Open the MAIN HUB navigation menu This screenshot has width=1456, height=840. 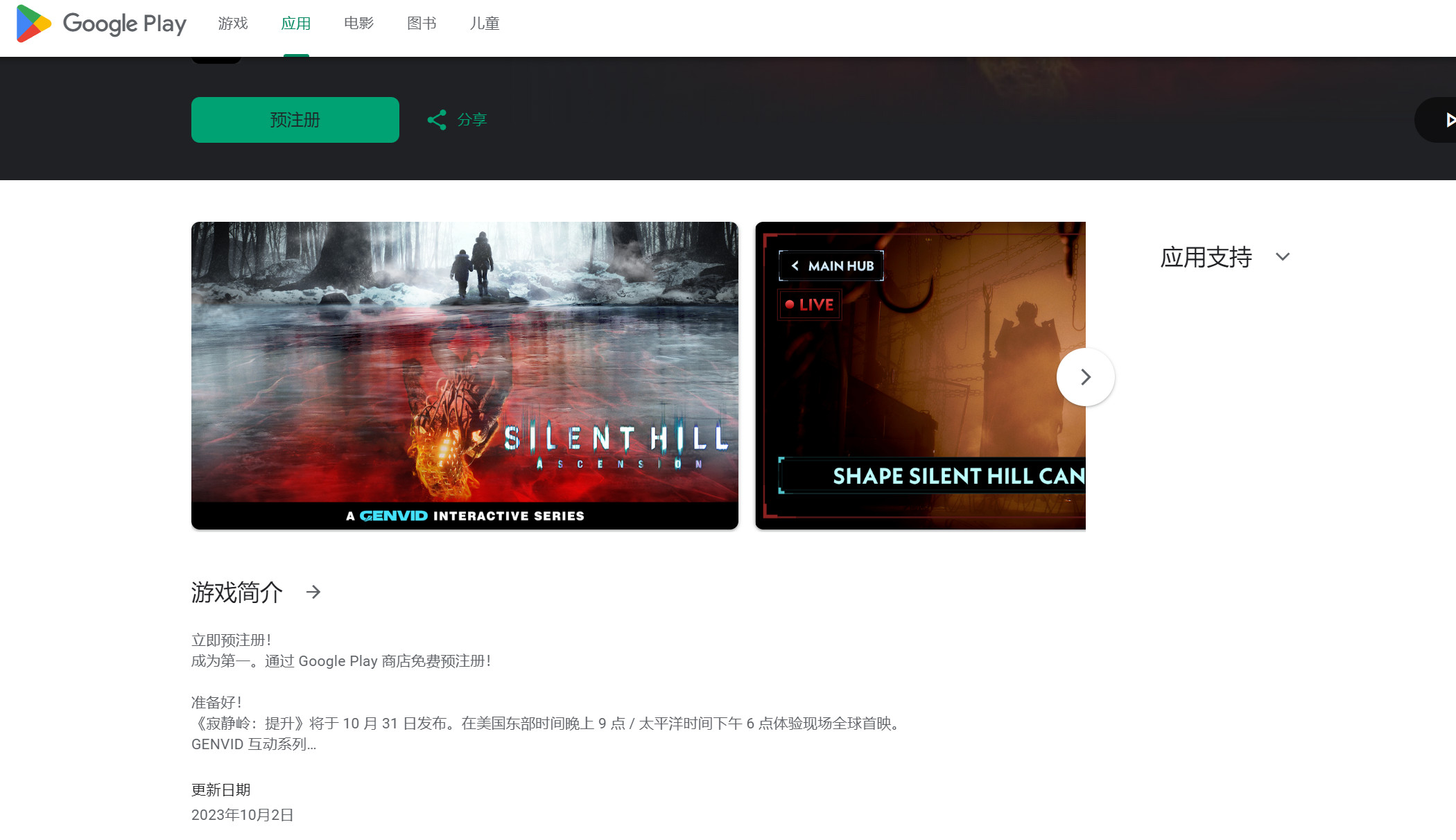pyautogui.click(x=831, y=266)
